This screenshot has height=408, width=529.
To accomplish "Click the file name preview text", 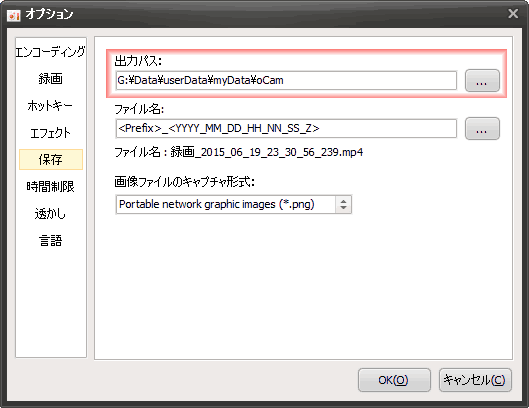I will (239, 153).
